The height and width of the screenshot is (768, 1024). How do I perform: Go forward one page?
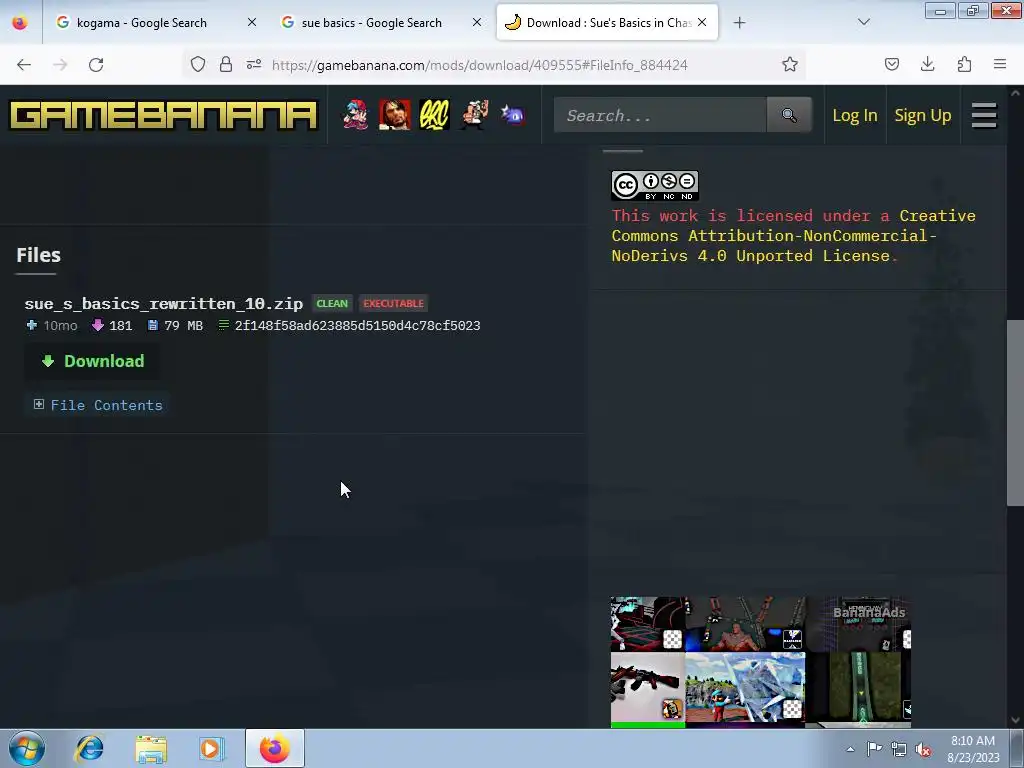point(60,65)
